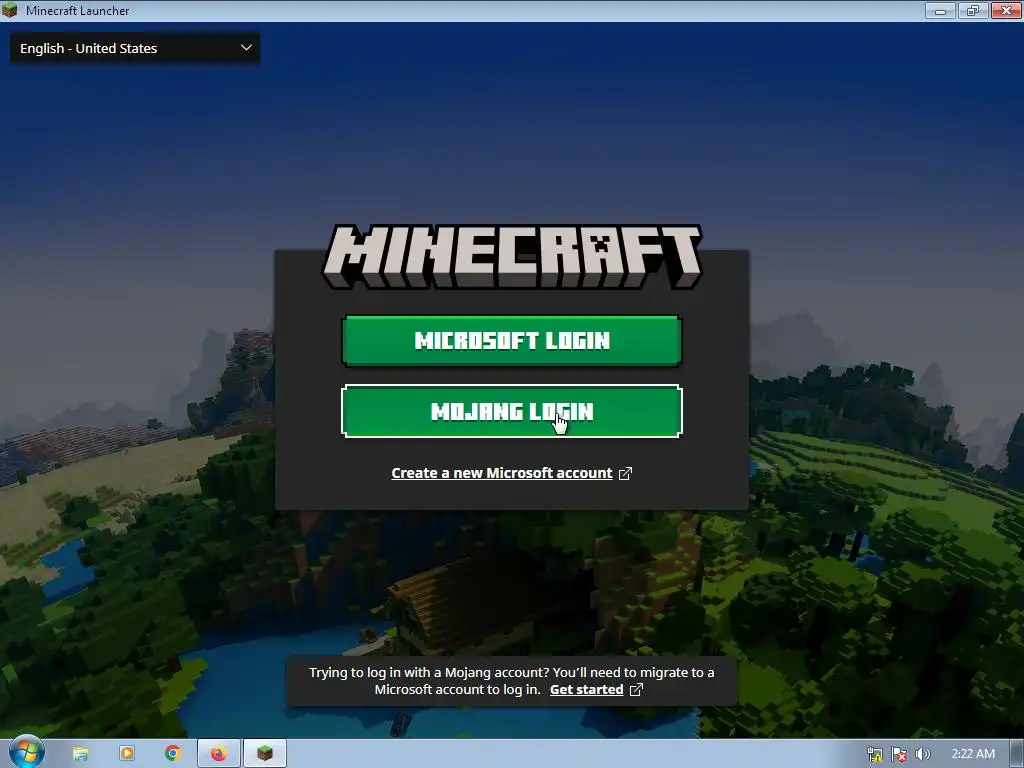Screen dimensions: 1024x768
Task: Restore down the Minecraft Launcher window
Action: pos(973,10)
